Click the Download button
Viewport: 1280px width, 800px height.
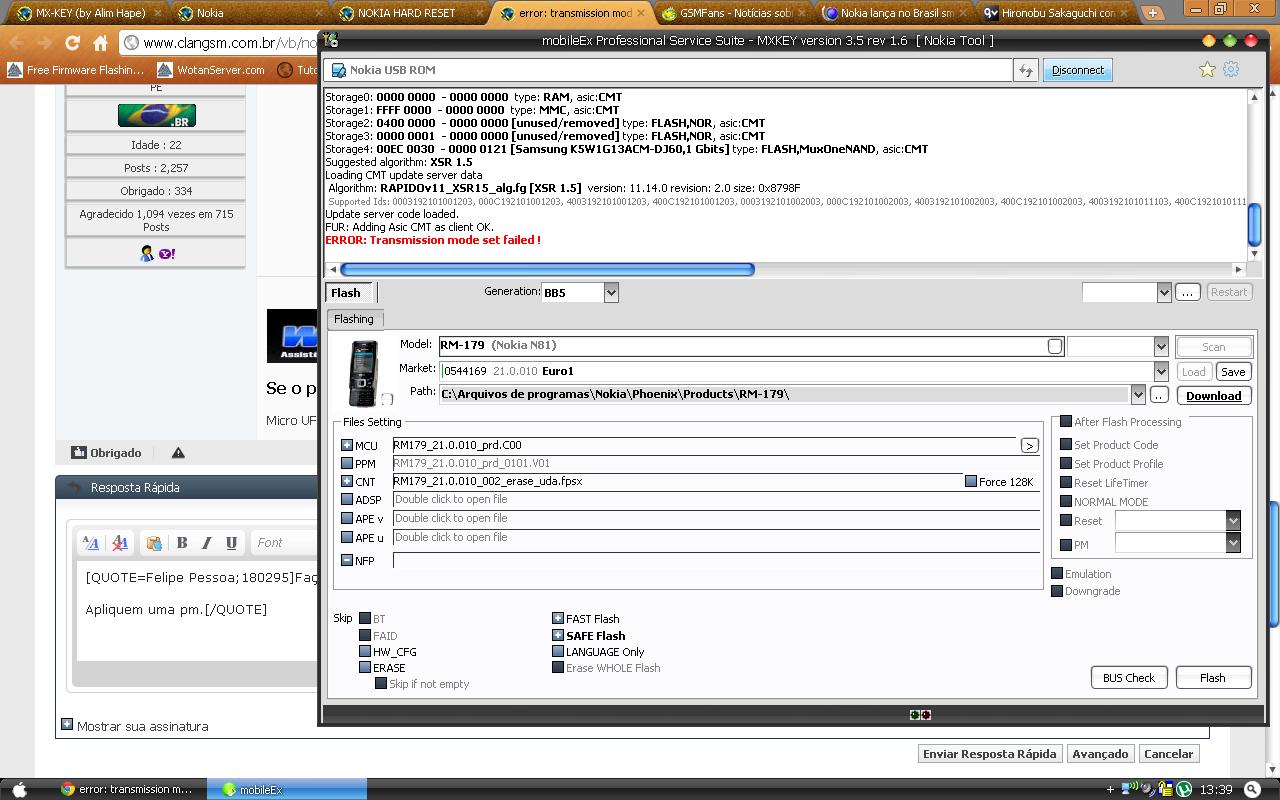pyautogui.click(x=1213, y=396)
